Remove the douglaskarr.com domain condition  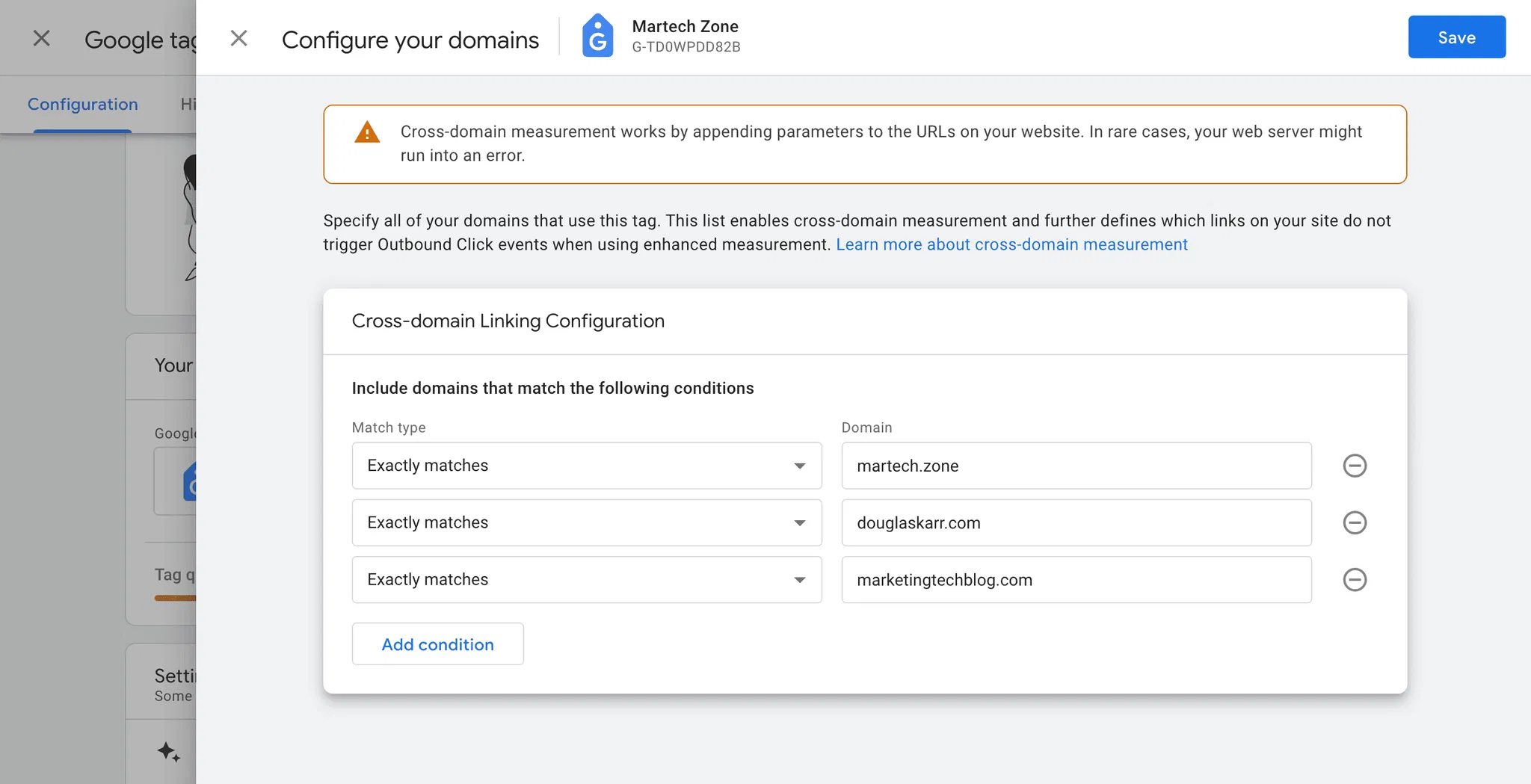point(1354,522)
